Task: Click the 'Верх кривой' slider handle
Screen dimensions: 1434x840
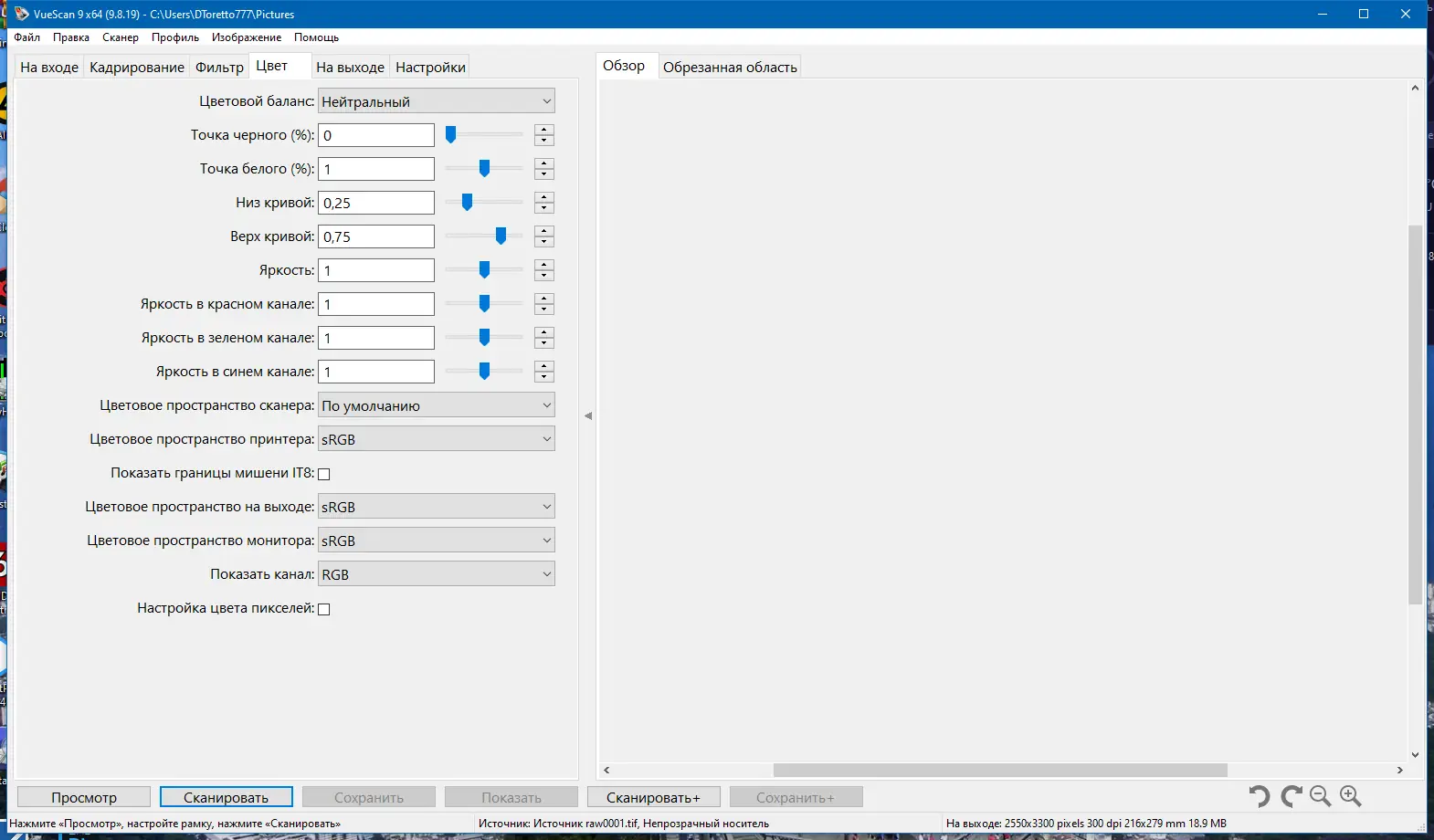Action: 501,236
